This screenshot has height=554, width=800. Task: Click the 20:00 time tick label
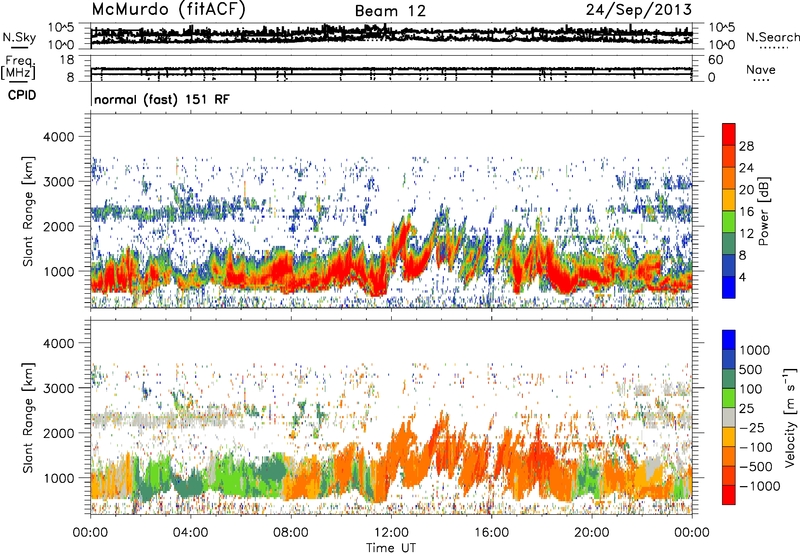pyautogui.click(x=592, y=533)
